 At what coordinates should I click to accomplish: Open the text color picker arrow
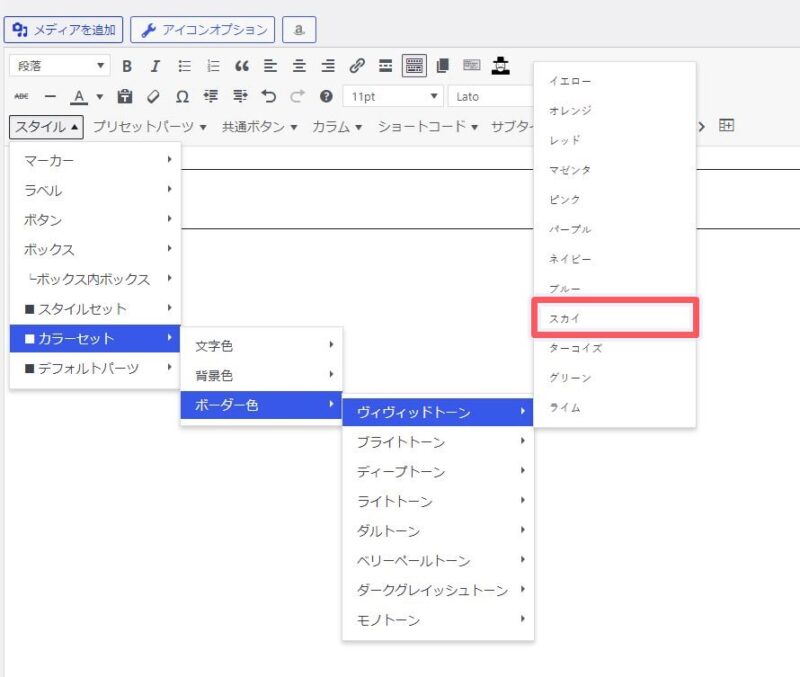pos(99,96)
